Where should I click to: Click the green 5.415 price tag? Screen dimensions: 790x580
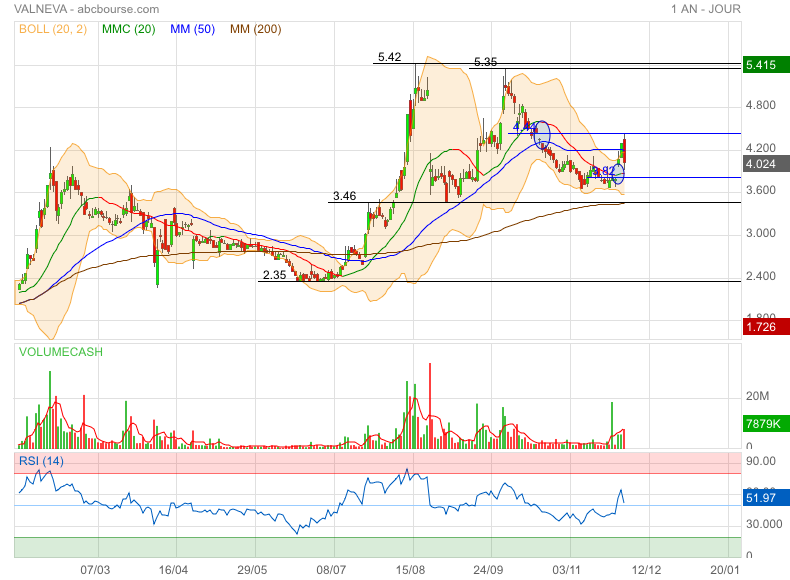(762, 65)
